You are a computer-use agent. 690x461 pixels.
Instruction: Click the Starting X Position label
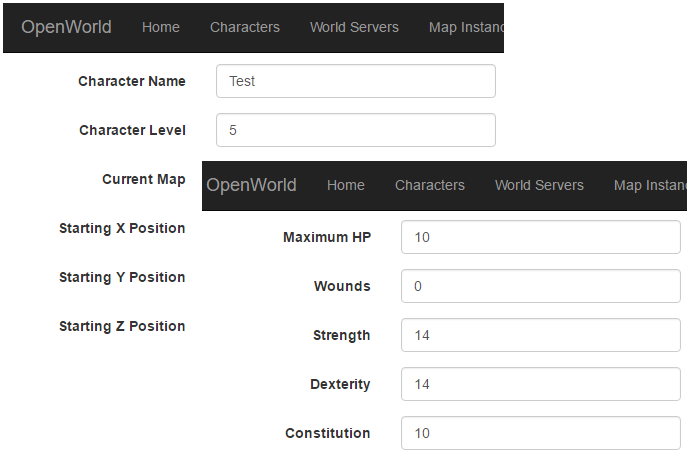(122, 228)
